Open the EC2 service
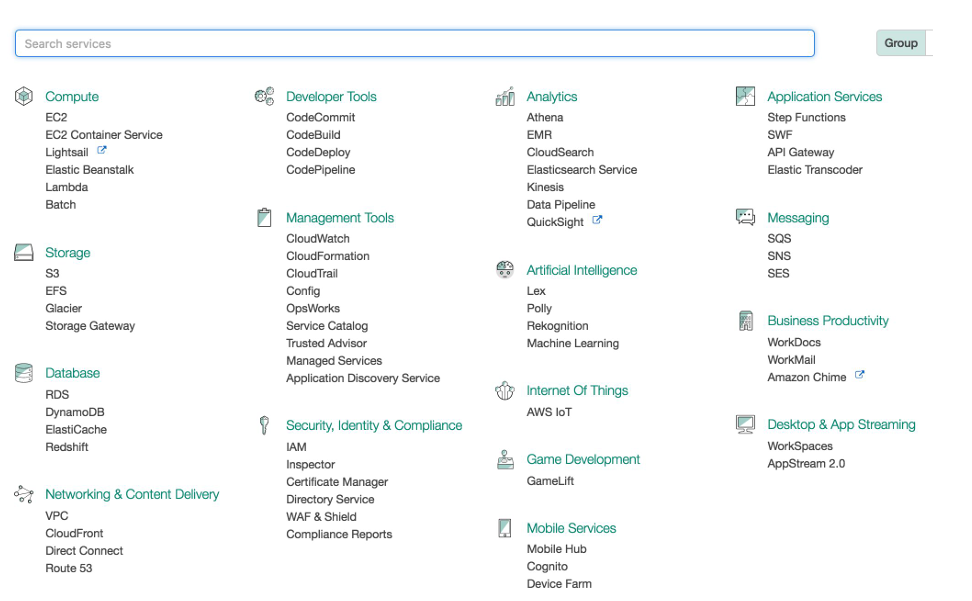972x601 pixels. pyautogui.click(x=56, y=117)
